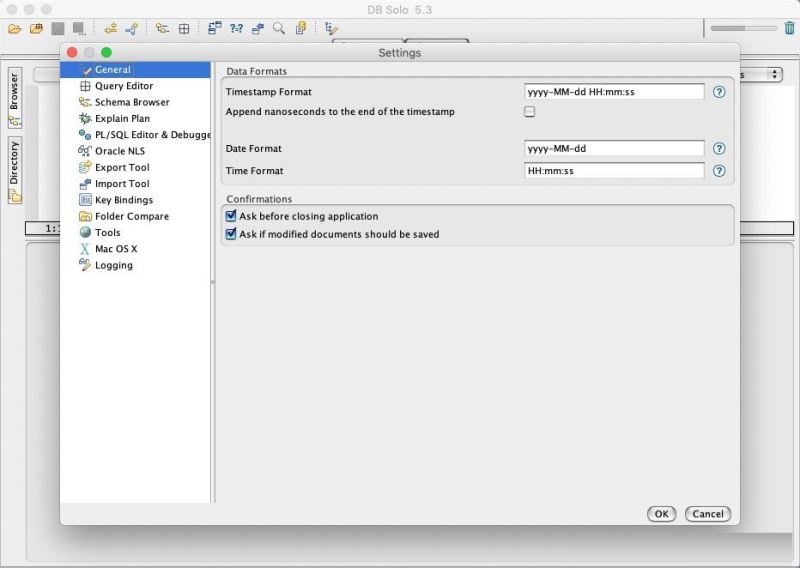This screenshot has width=800, height=568.
Task: Click the Date Format text field
Action: (x=614, y=149)
